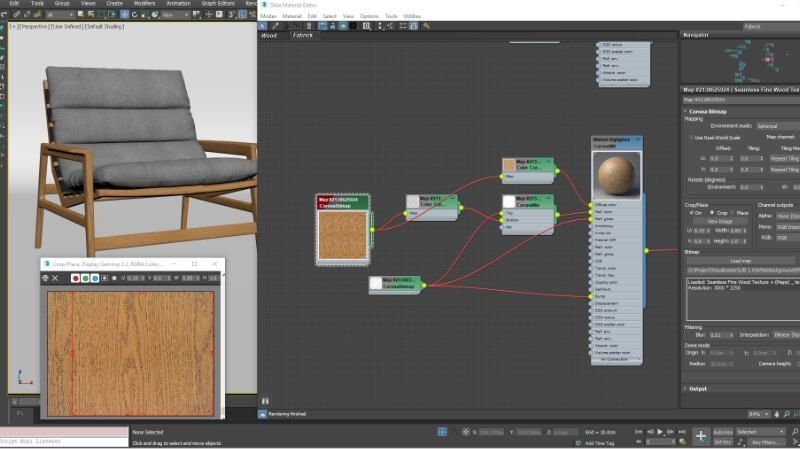Click the Select tool arrow in Slate editor
This screenshot has width=800, height=450.
(x=263, y=26)
